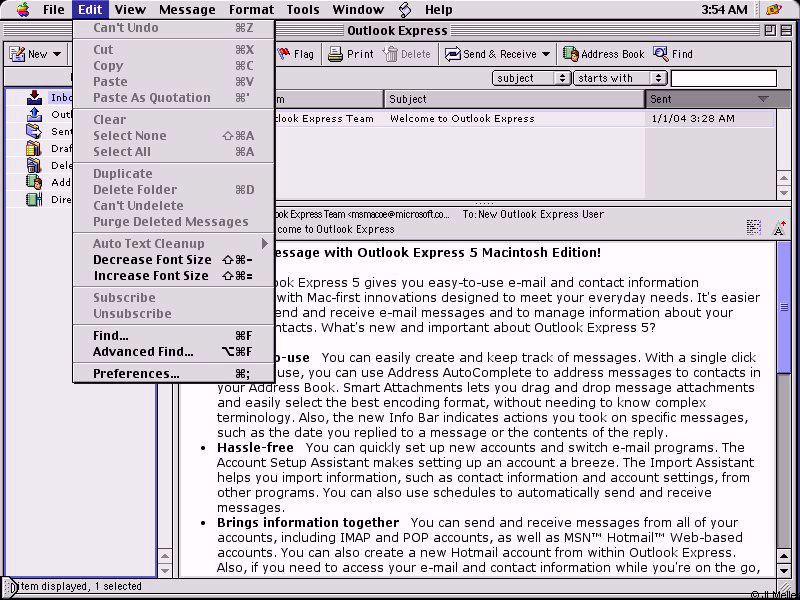Screen dimensions: 800x600
Task: Click the window collapse box in title bar
Action: click(x=786, y=31)
